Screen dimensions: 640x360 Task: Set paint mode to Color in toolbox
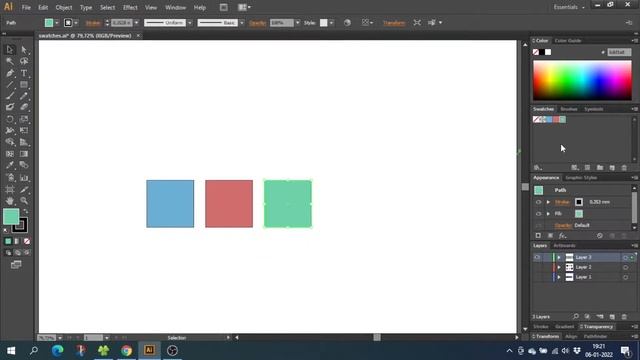click(8, 241)
